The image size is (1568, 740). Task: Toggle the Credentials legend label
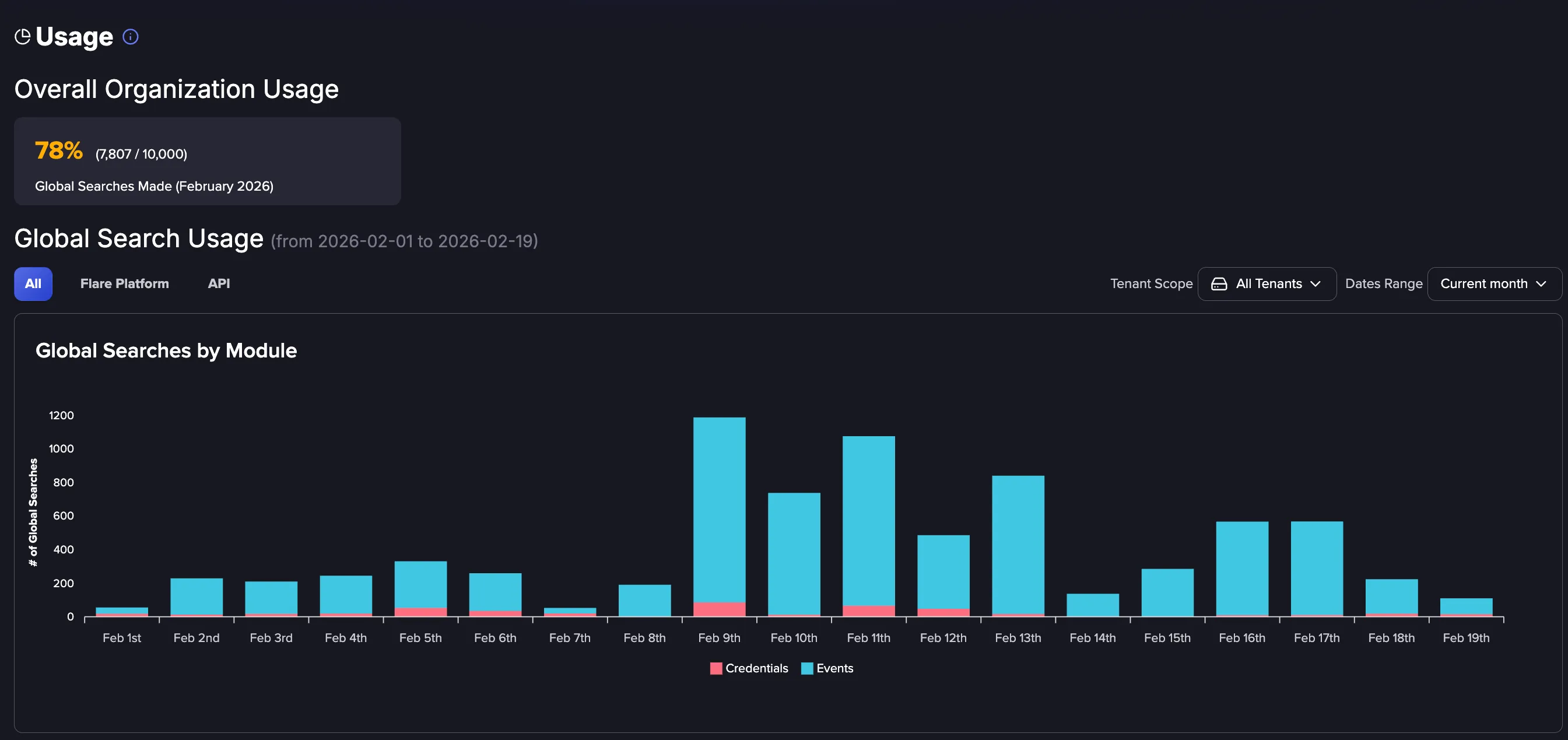coord(757,668)
